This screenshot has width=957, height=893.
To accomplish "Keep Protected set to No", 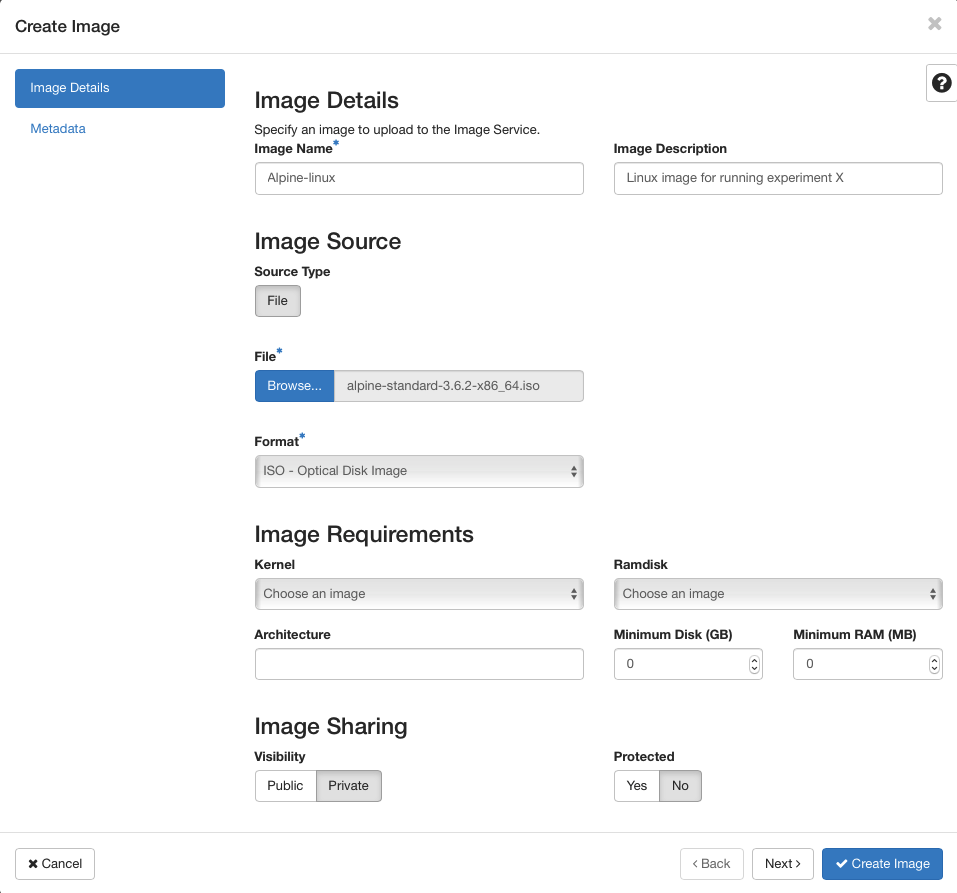I will pyautogui.click(x=680, y=785).
